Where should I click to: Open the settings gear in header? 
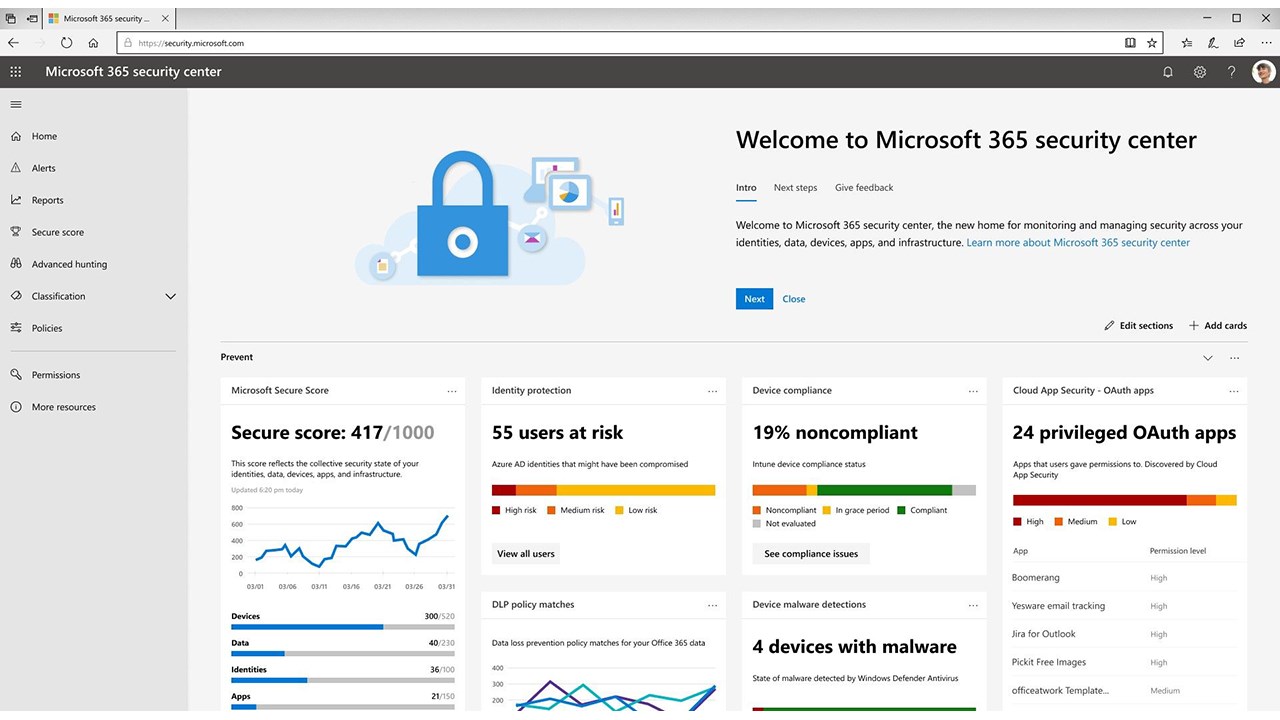(1200, 72)
